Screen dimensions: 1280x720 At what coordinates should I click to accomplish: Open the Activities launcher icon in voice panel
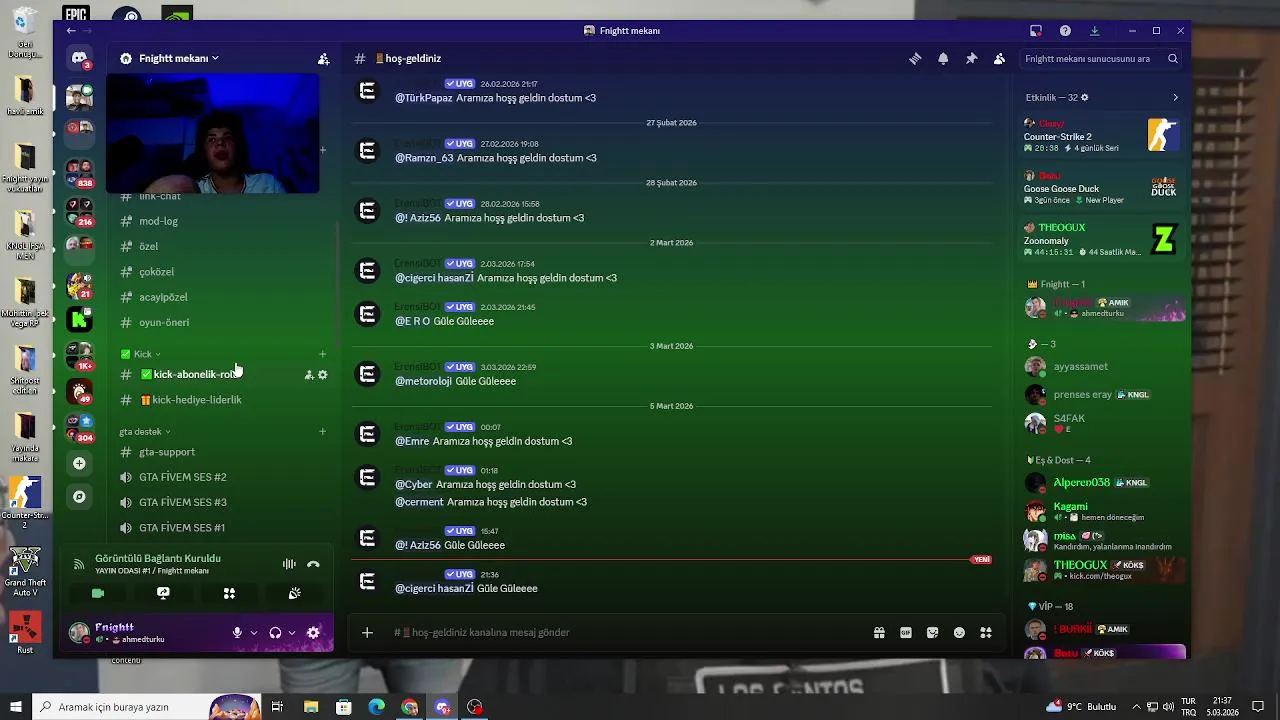click(229, 593)
